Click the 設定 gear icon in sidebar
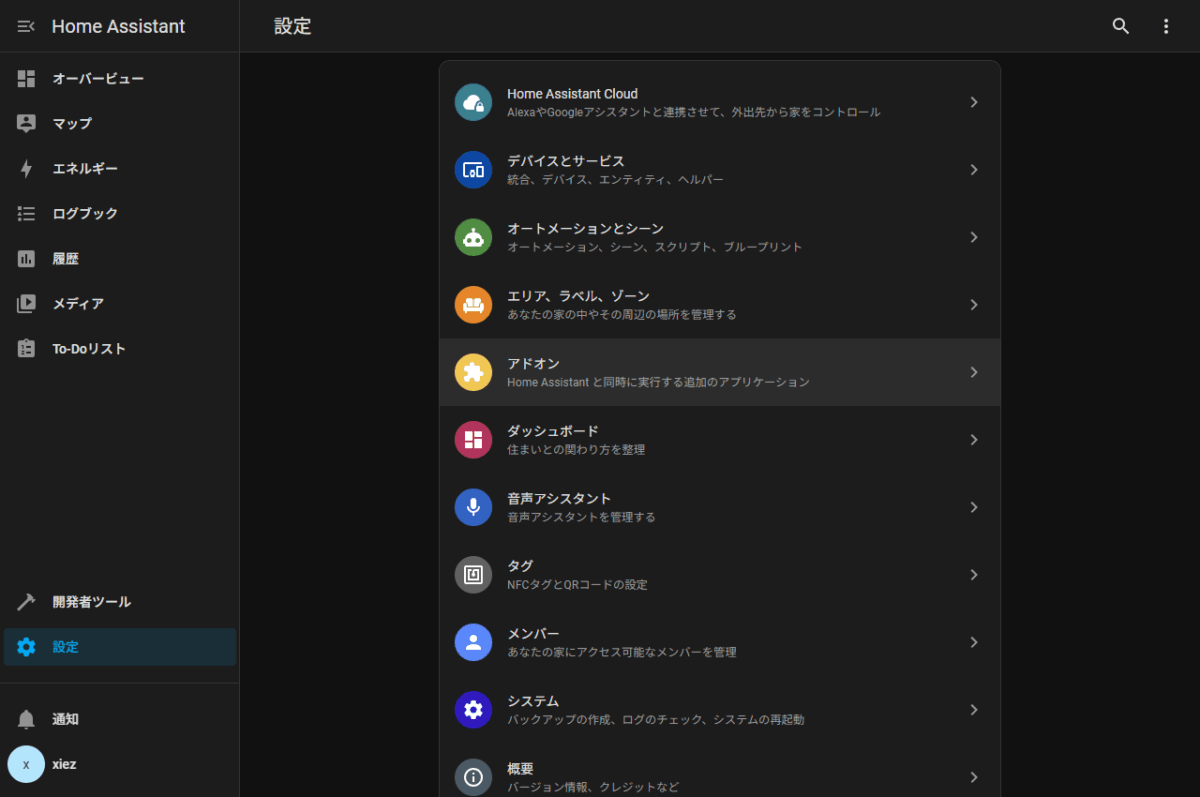This screenshot has width=1200, height=797. 26,647
